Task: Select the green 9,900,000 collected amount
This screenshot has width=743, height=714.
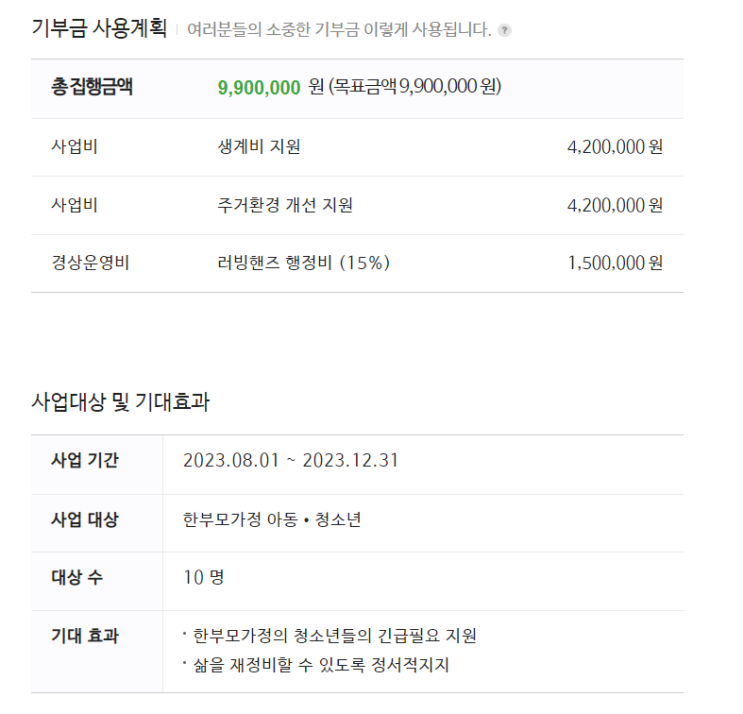Action: tap(259, 88)
